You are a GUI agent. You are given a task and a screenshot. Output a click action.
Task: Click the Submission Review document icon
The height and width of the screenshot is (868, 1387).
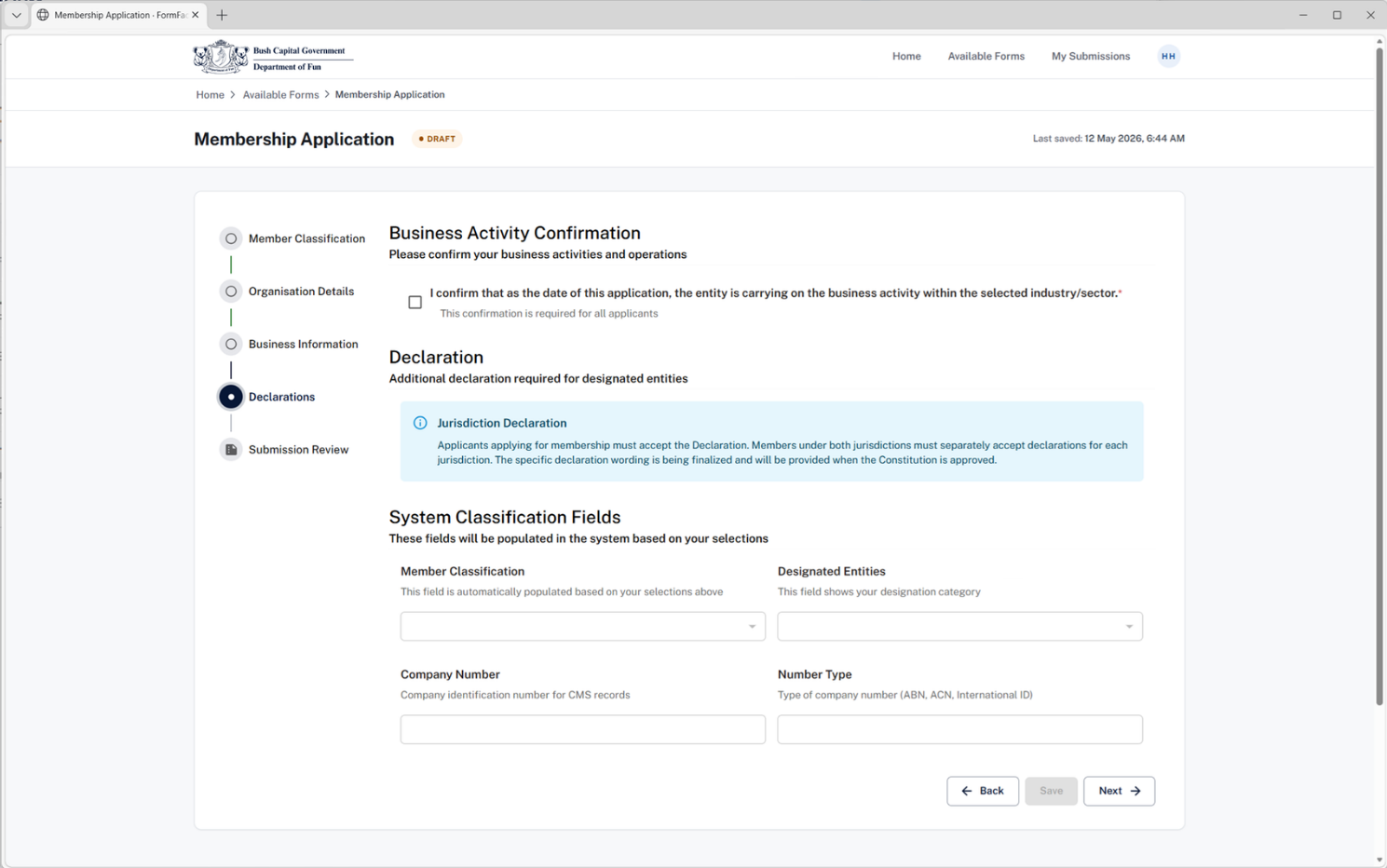pyautogui.click(x=231, y=450)
